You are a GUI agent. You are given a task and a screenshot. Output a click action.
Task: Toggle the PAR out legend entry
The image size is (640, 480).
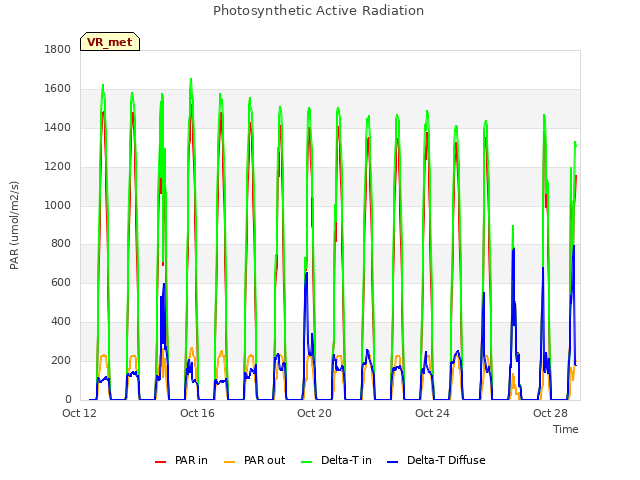coord(255,460)
